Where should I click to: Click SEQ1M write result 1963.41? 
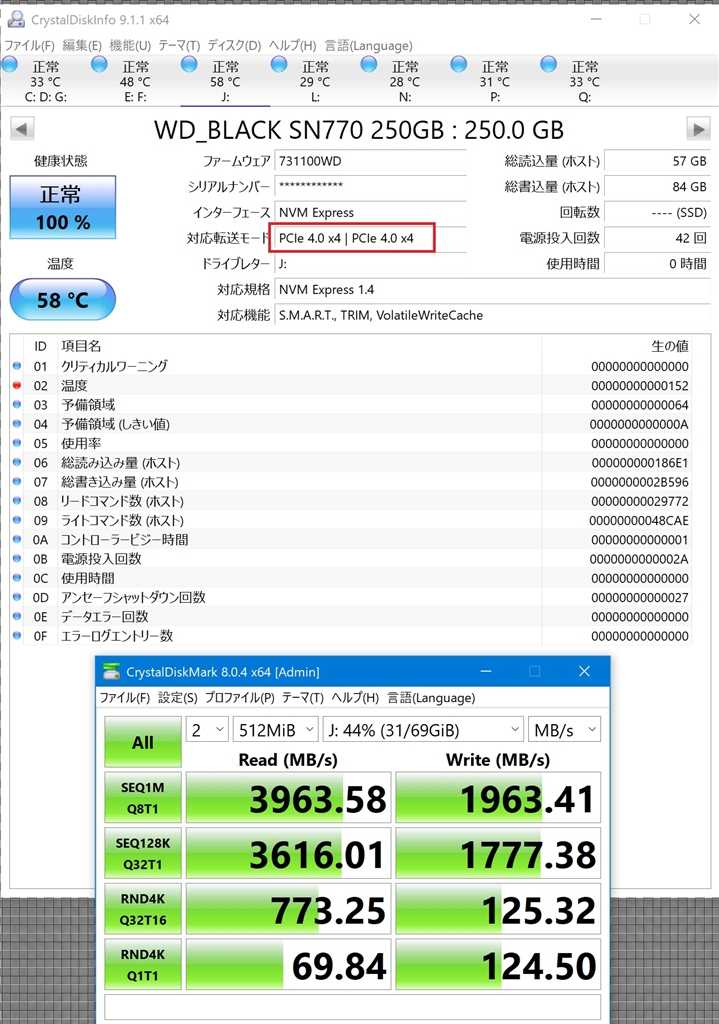(x=498, y=797)
